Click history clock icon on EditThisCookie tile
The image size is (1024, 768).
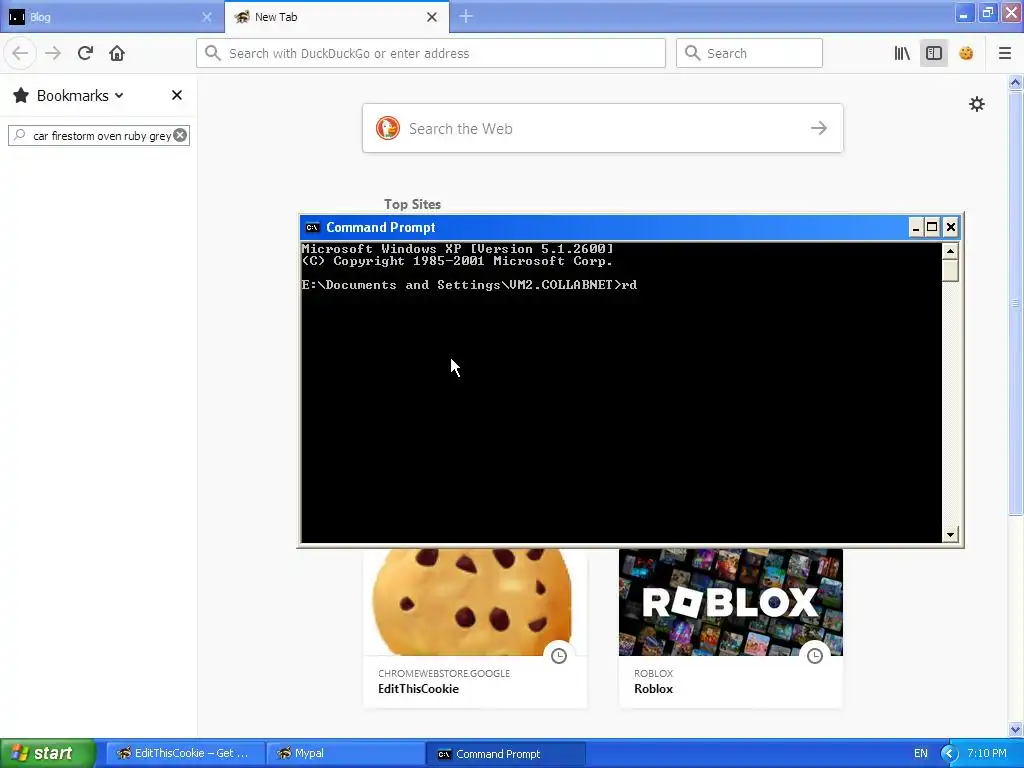(x=558, y=655)
